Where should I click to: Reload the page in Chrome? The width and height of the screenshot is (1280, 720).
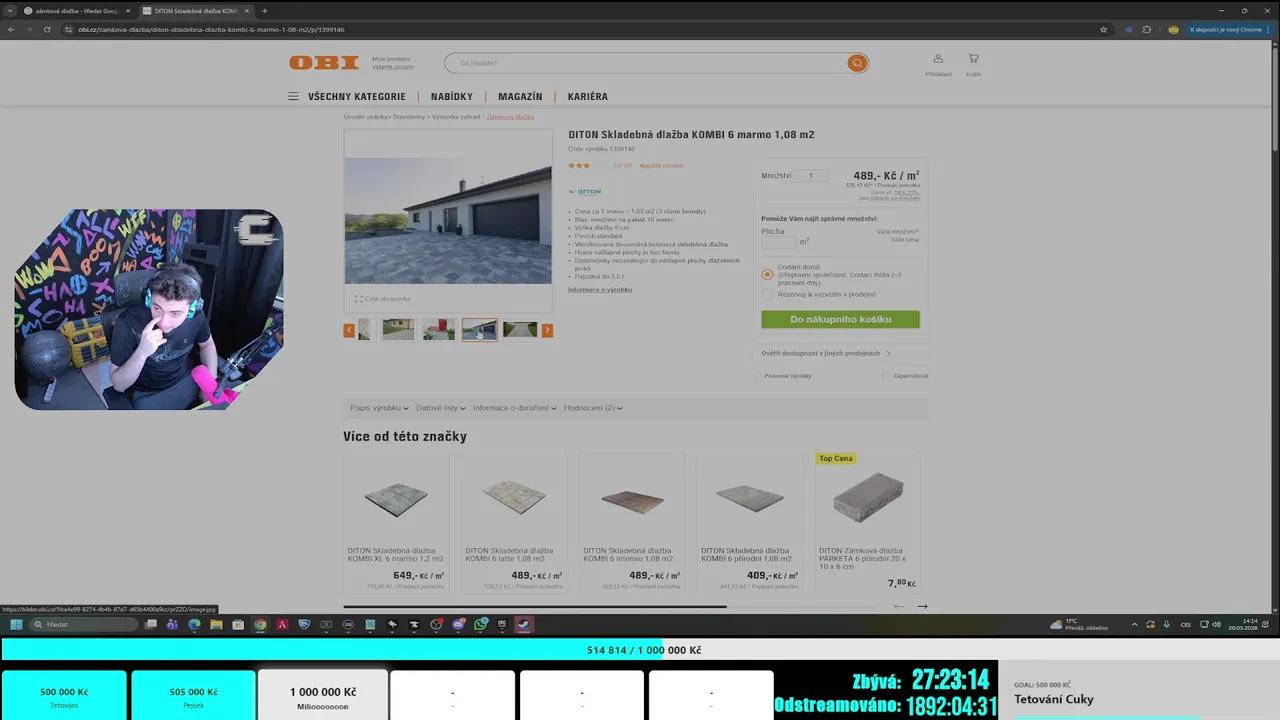(x=47, y=30)
